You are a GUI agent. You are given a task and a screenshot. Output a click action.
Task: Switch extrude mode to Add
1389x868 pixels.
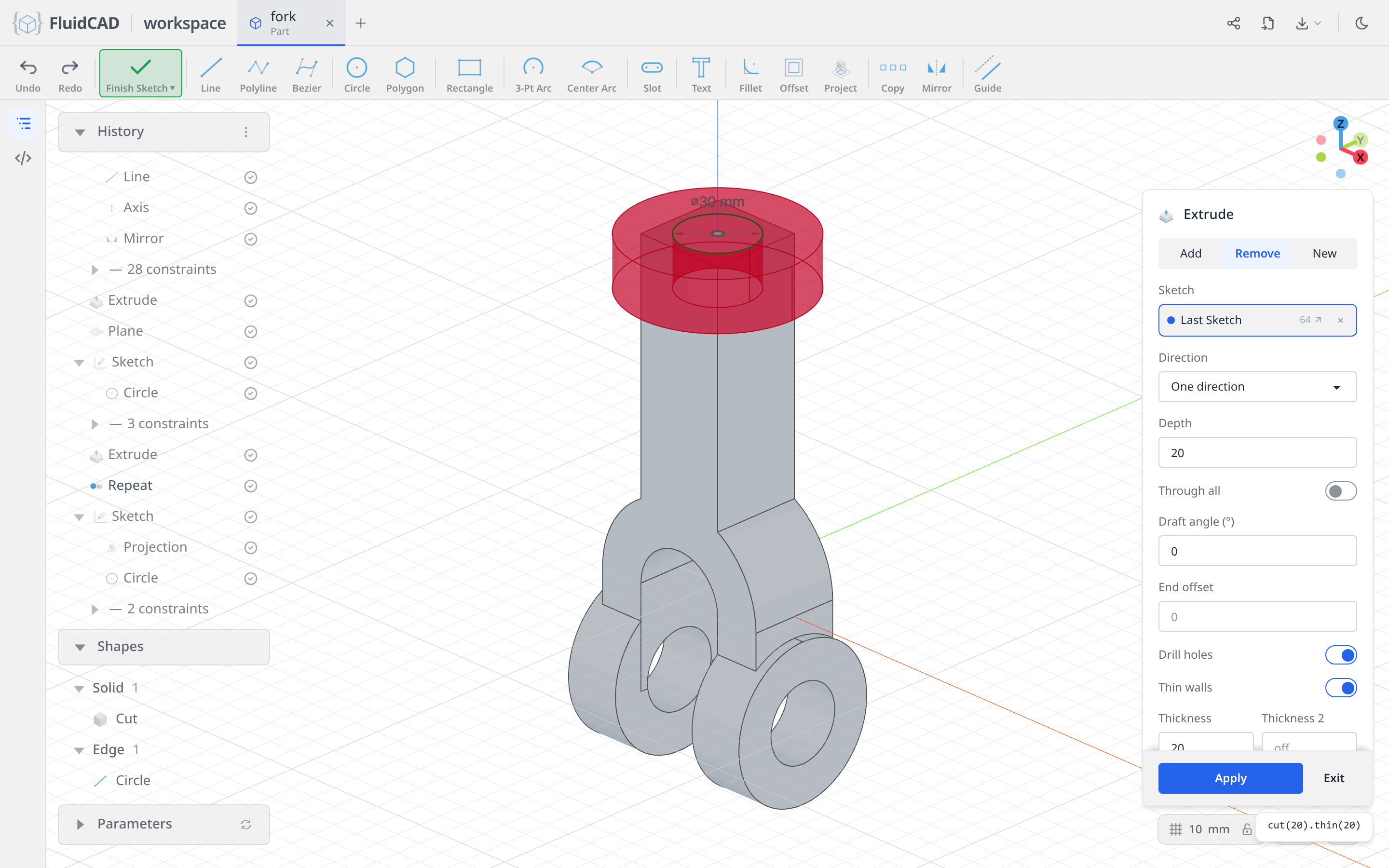pyautogui.click(x=1190, y=253)
